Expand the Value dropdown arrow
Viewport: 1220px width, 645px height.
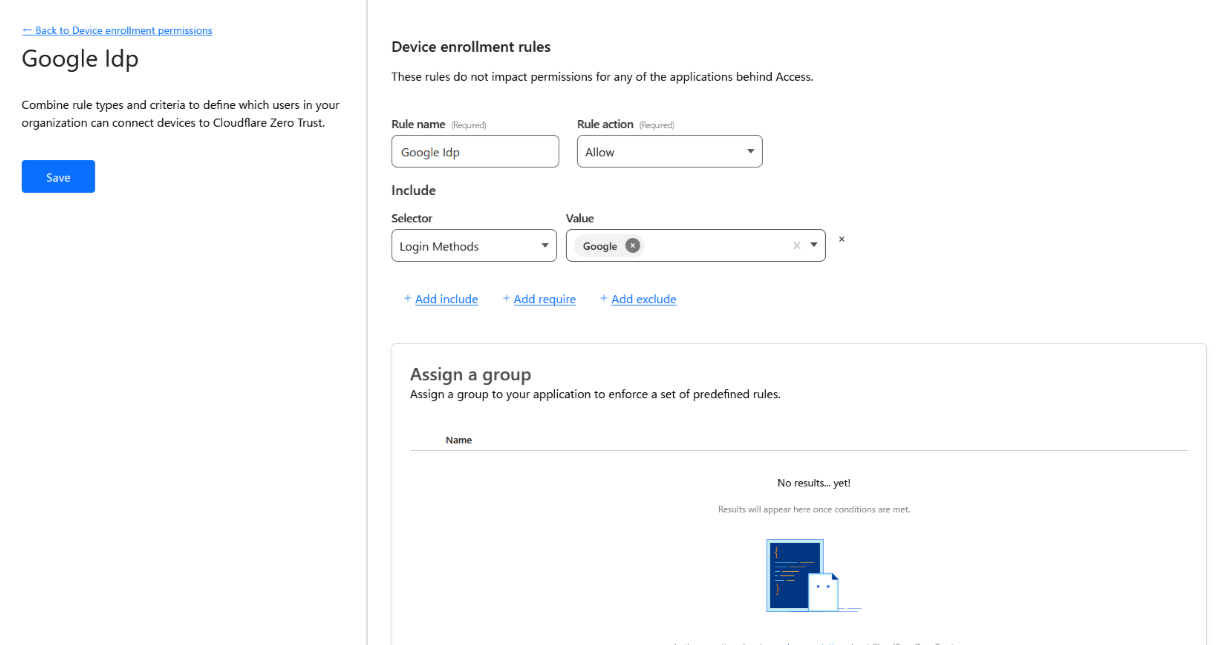(x=814, y=246)
